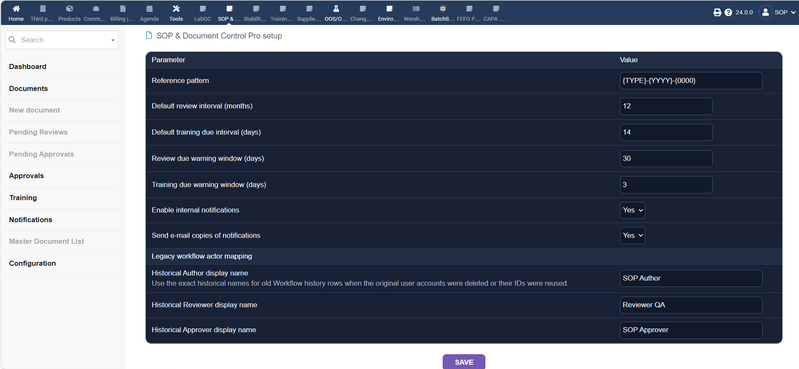Screen dimensions: 799x369
Task: Click the print page icon
Action: click(717, 12)
